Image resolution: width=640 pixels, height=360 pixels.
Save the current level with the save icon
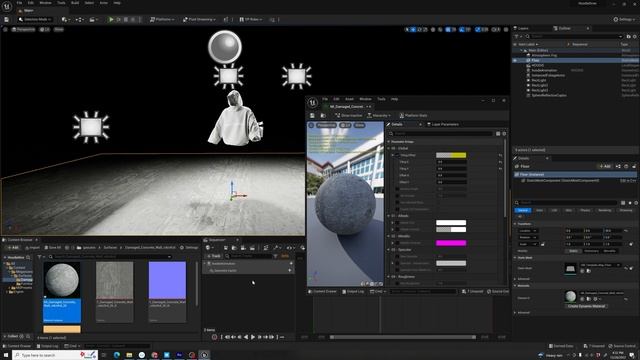point(7,19)
